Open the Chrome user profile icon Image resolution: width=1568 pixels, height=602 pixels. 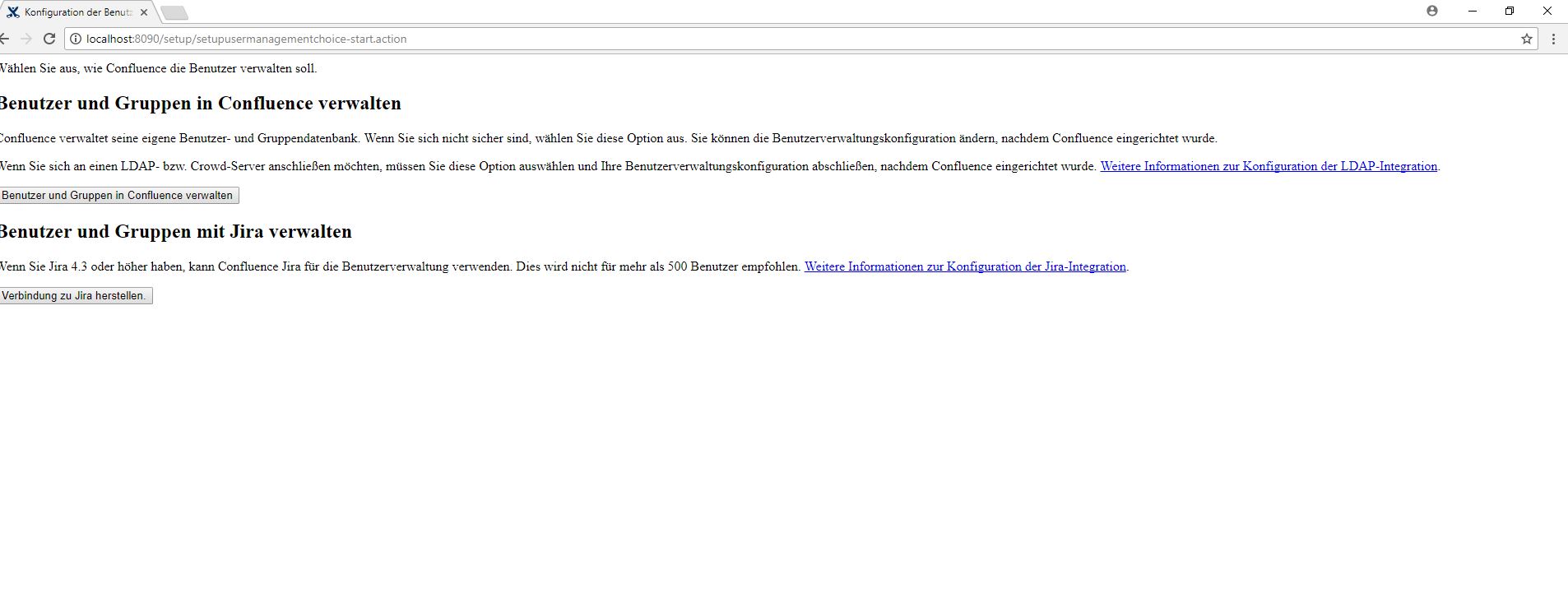tap(1432, 11)
